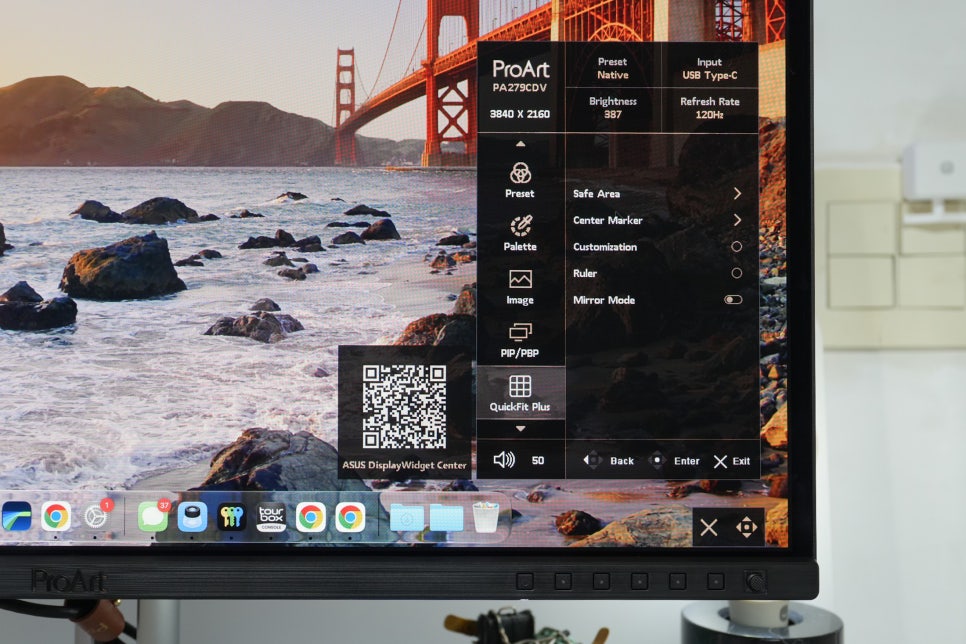This screenshot has width=966, height=644.
Task: Open Chrome icon left of System Settings
Action: [x=56, y=516]
